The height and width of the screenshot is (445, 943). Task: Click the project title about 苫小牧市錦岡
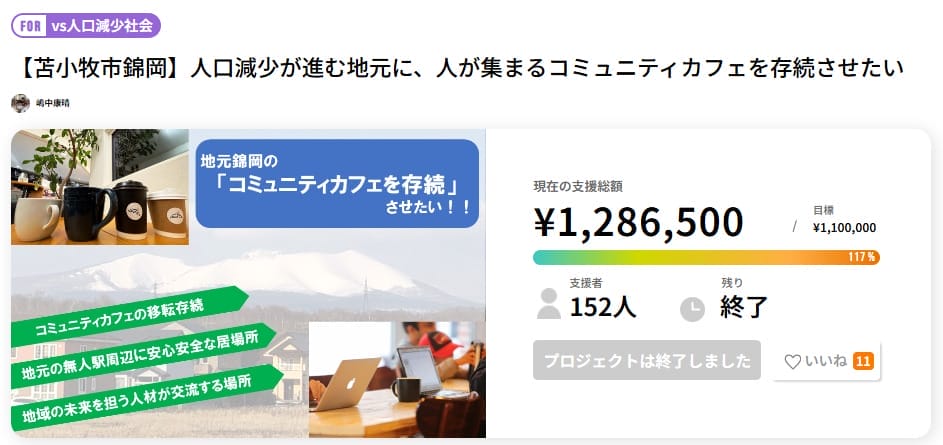coord(461,69)
